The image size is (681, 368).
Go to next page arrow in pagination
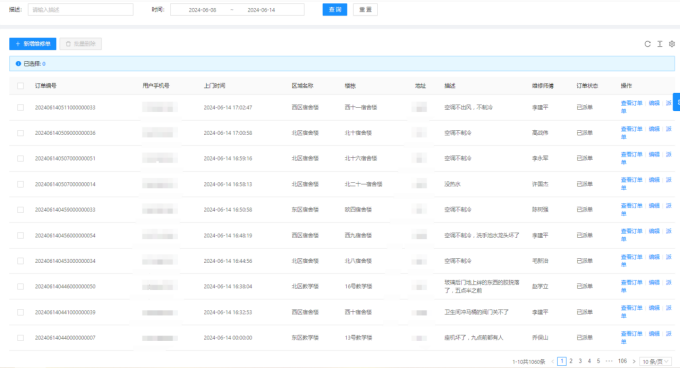coord(634,361)
